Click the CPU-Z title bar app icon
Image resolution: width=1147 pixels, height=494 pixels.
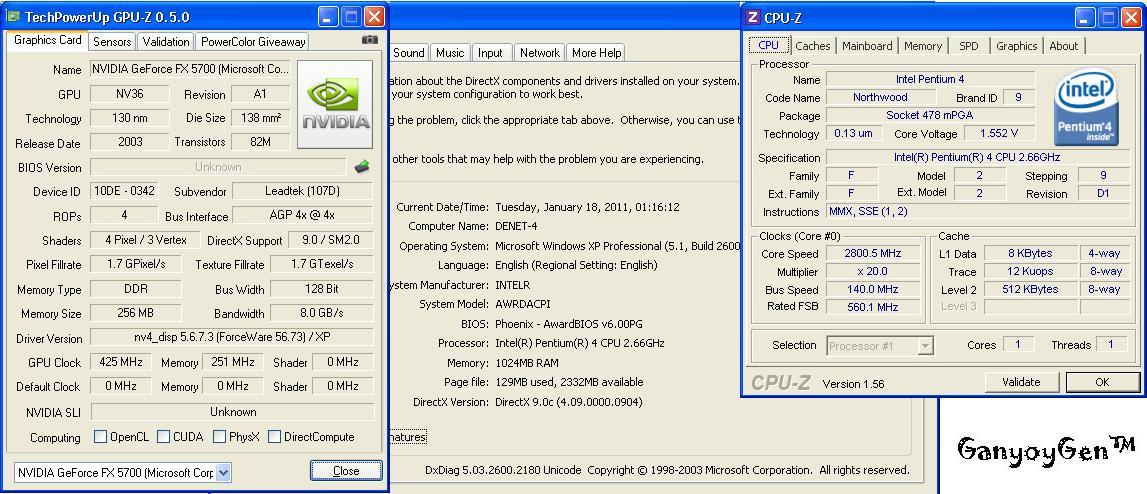point(753,18)
